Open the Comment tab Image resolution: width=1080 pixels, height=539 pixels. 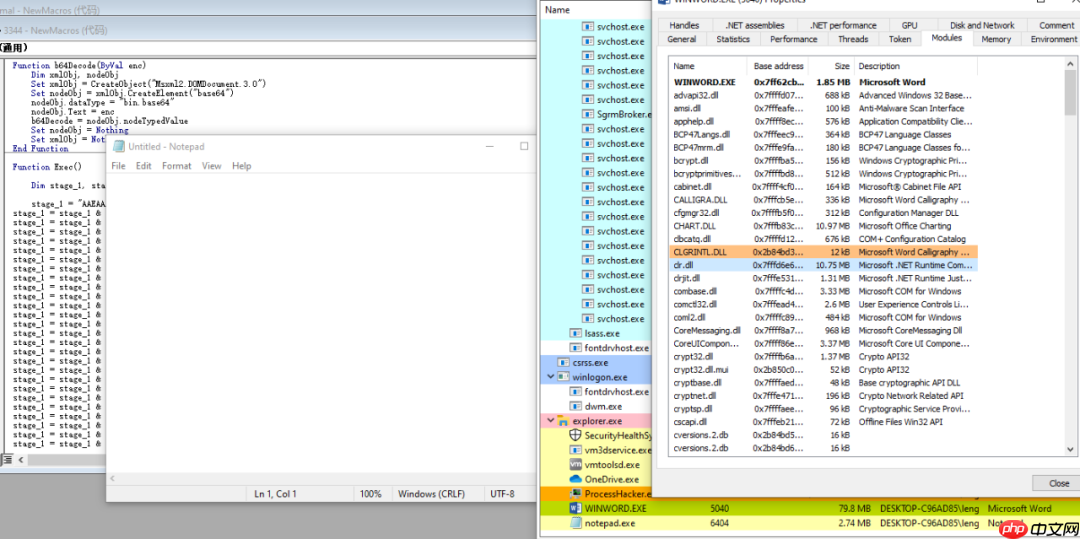(x=1056, y=25)
